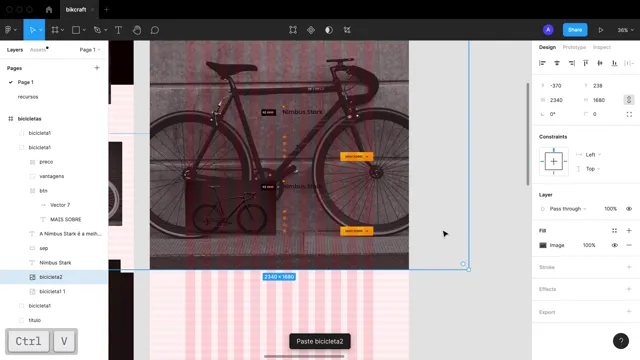Click the Home icon
640x360 pixels.
[x=49, y=9]
